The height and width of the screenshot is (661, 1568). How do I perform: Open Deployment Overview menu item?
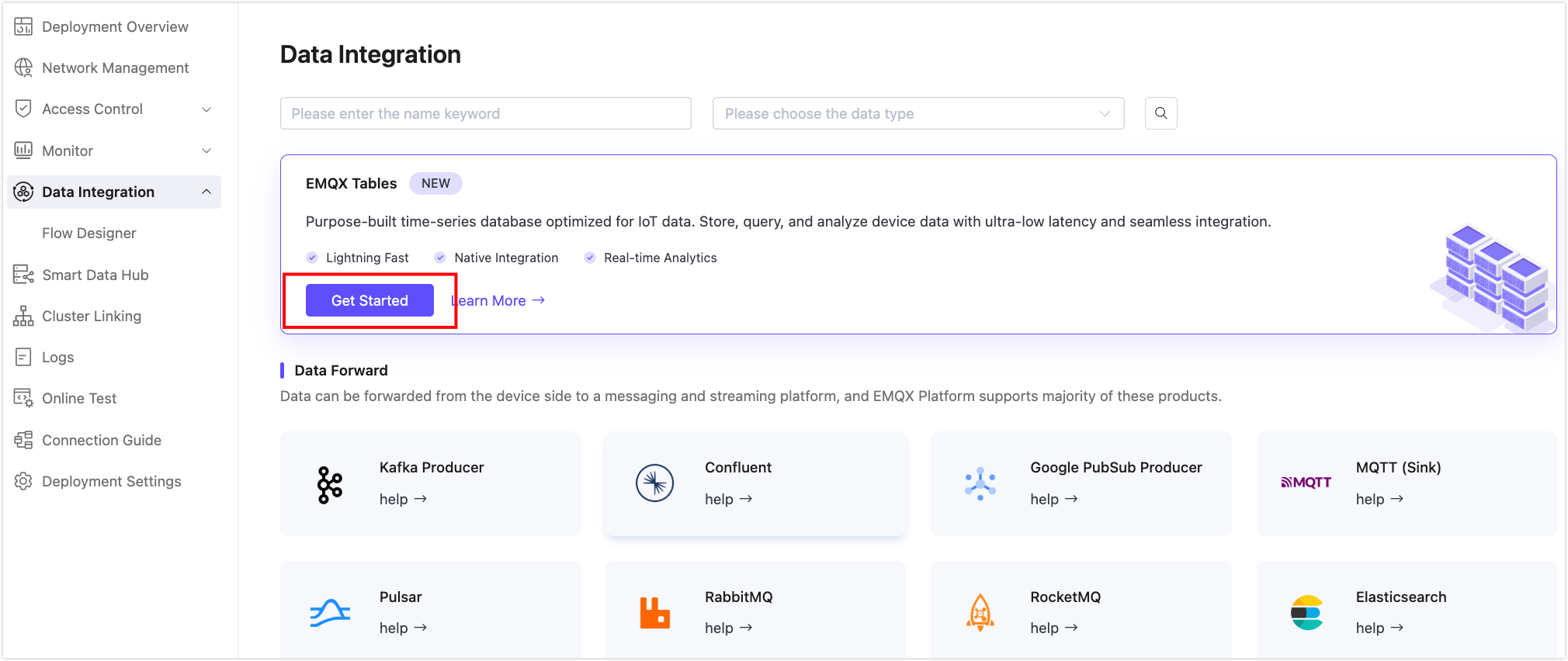pyautogui.click(x=114, y=26)
